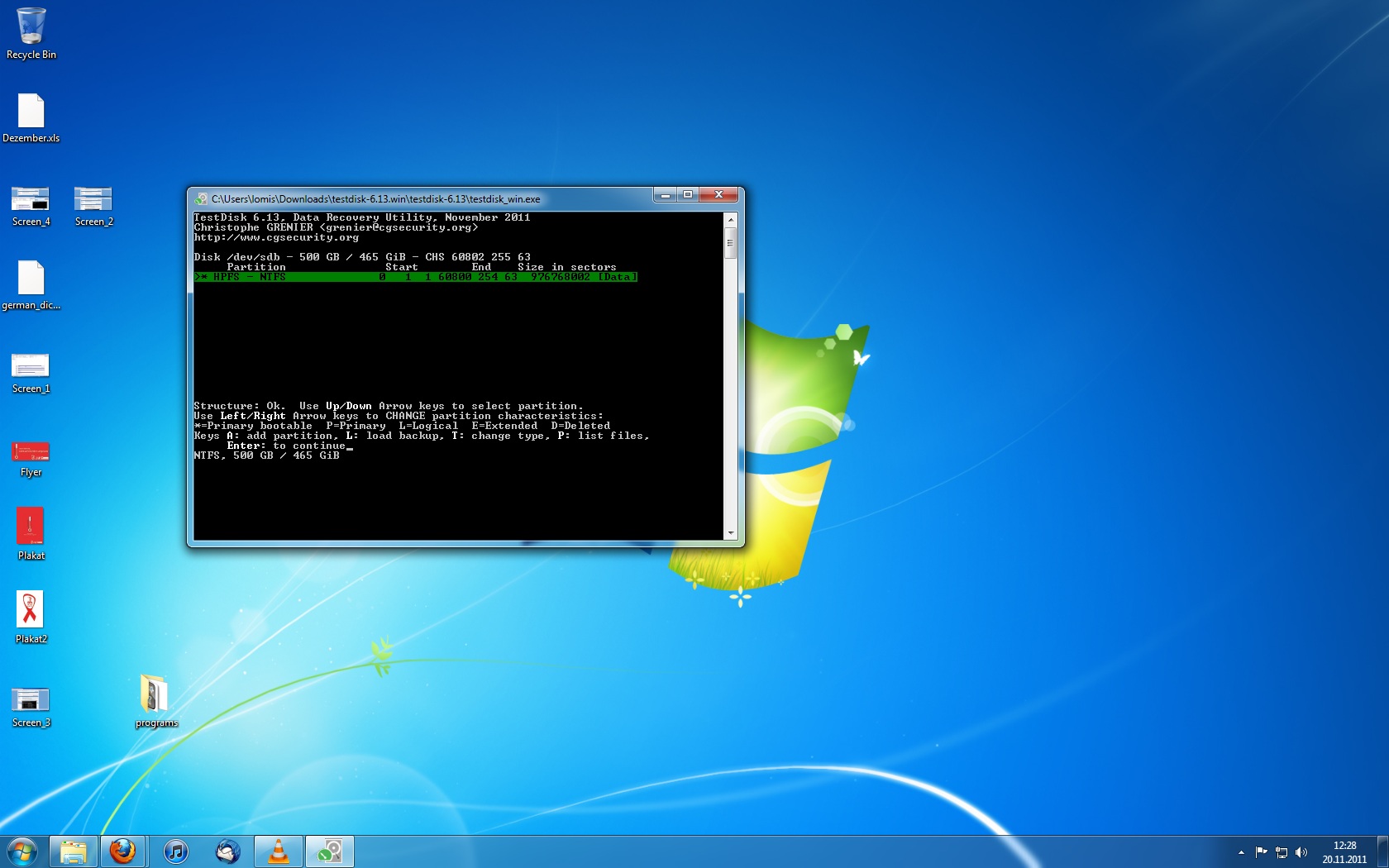Viewport: 1389px width, 868px height.
Task: Click the TestDisk window title bar icon
Action: tap(201, 198)
